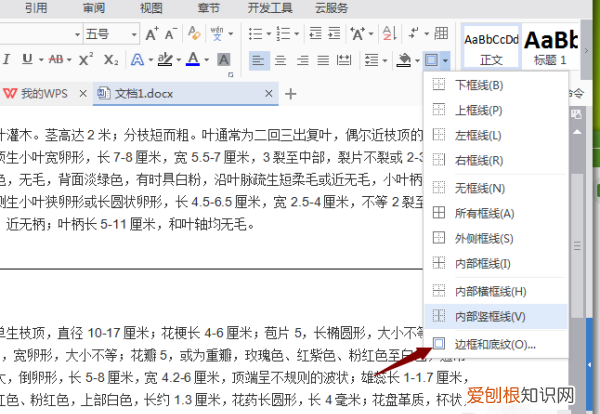The width and height of the screenshot is (600, 414).
Task: Apply the 正文 style
Action: pos(491,47)
